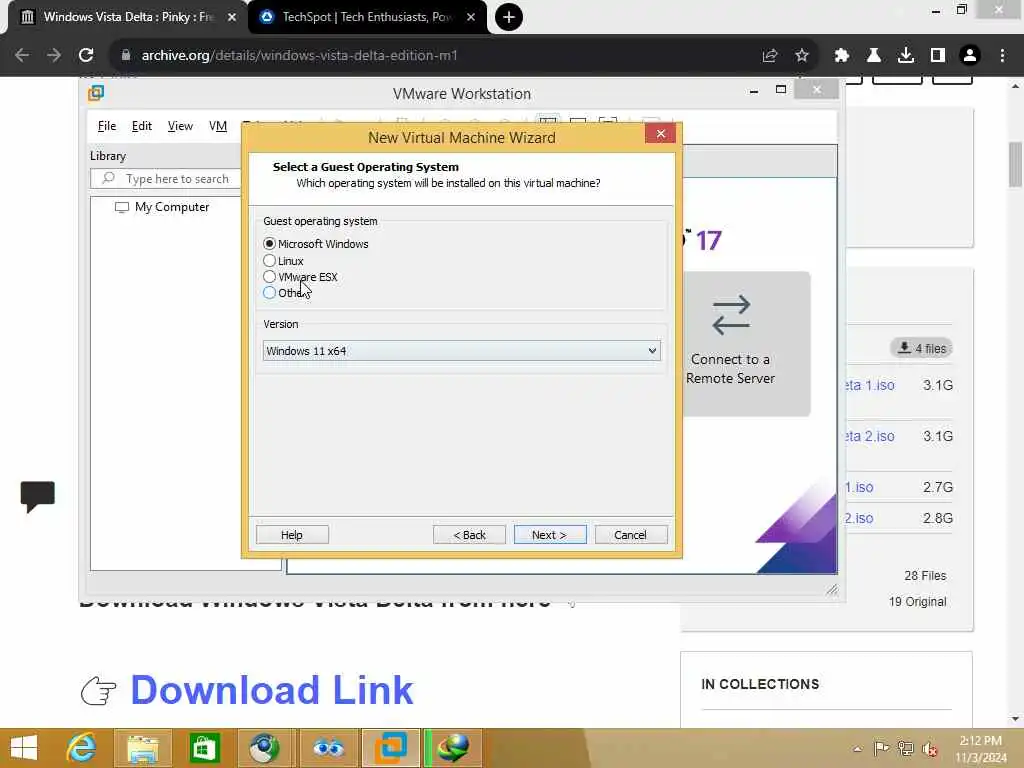
Task: Close the Windows Vista Delta tab
Action: pos(232,17)
